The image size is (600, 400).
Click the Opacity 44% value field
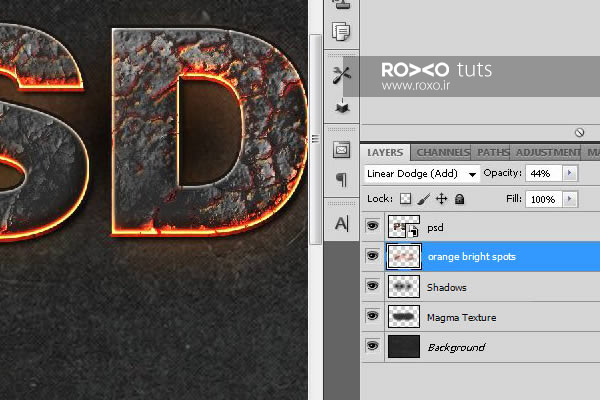coord(544,173)
